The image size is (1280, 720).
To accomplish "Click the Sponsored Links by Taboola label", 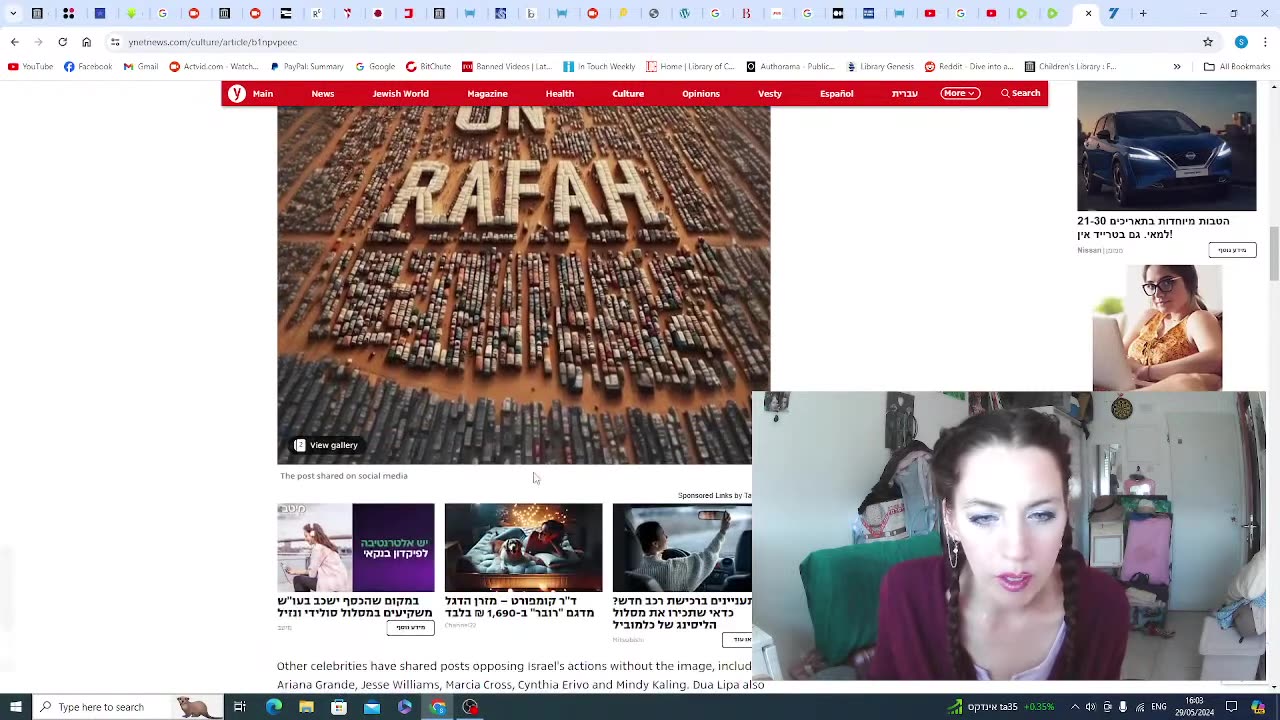I will (714, 495).
